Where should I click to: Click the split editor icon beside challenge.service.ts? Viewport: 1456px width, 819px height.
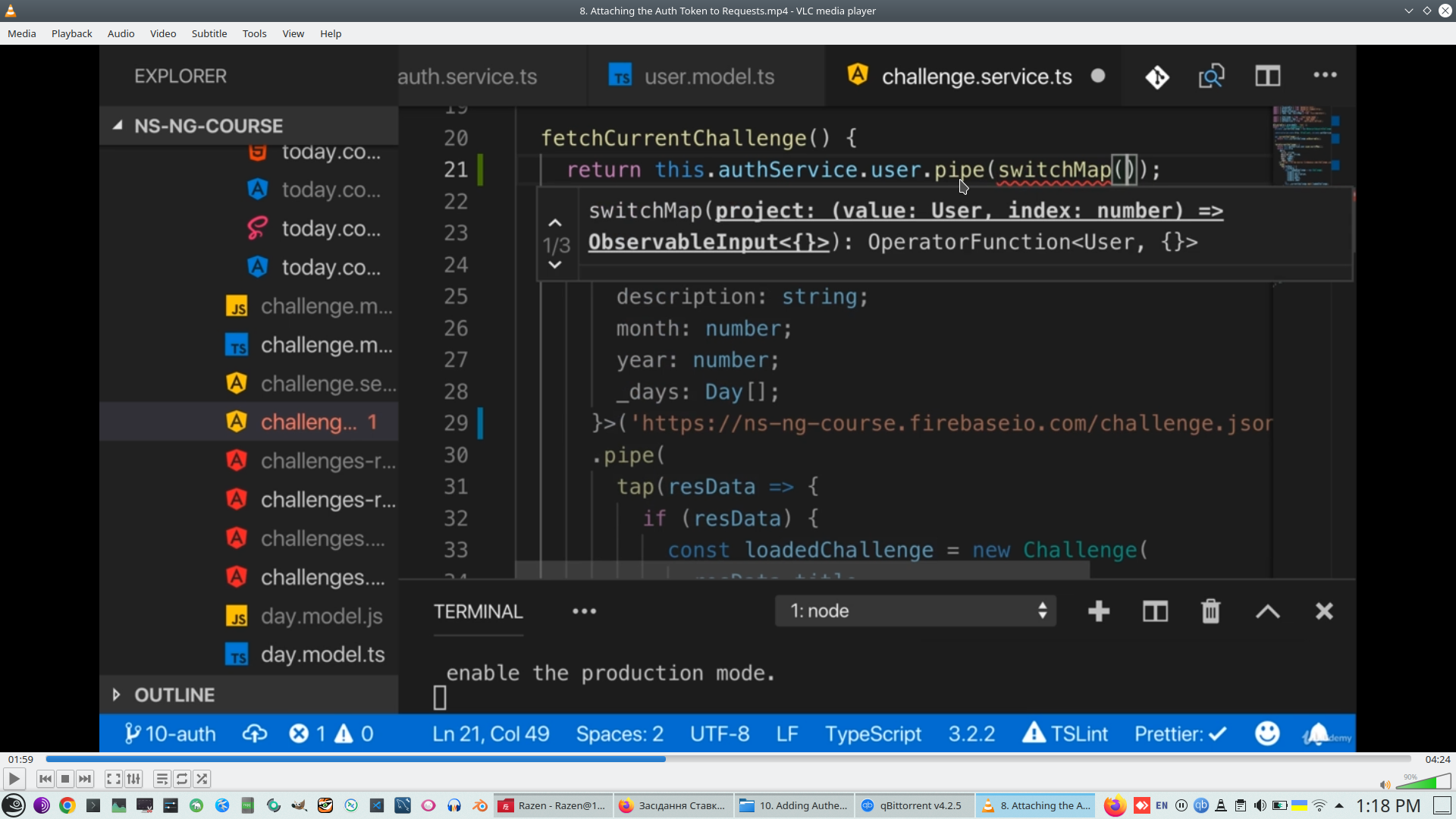pos(1267,76)
